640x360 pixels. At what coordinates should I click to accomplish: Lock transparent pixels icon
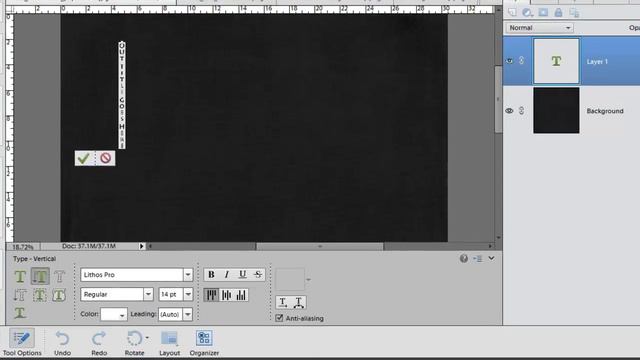pyautogui.click(x=574, y=13)
